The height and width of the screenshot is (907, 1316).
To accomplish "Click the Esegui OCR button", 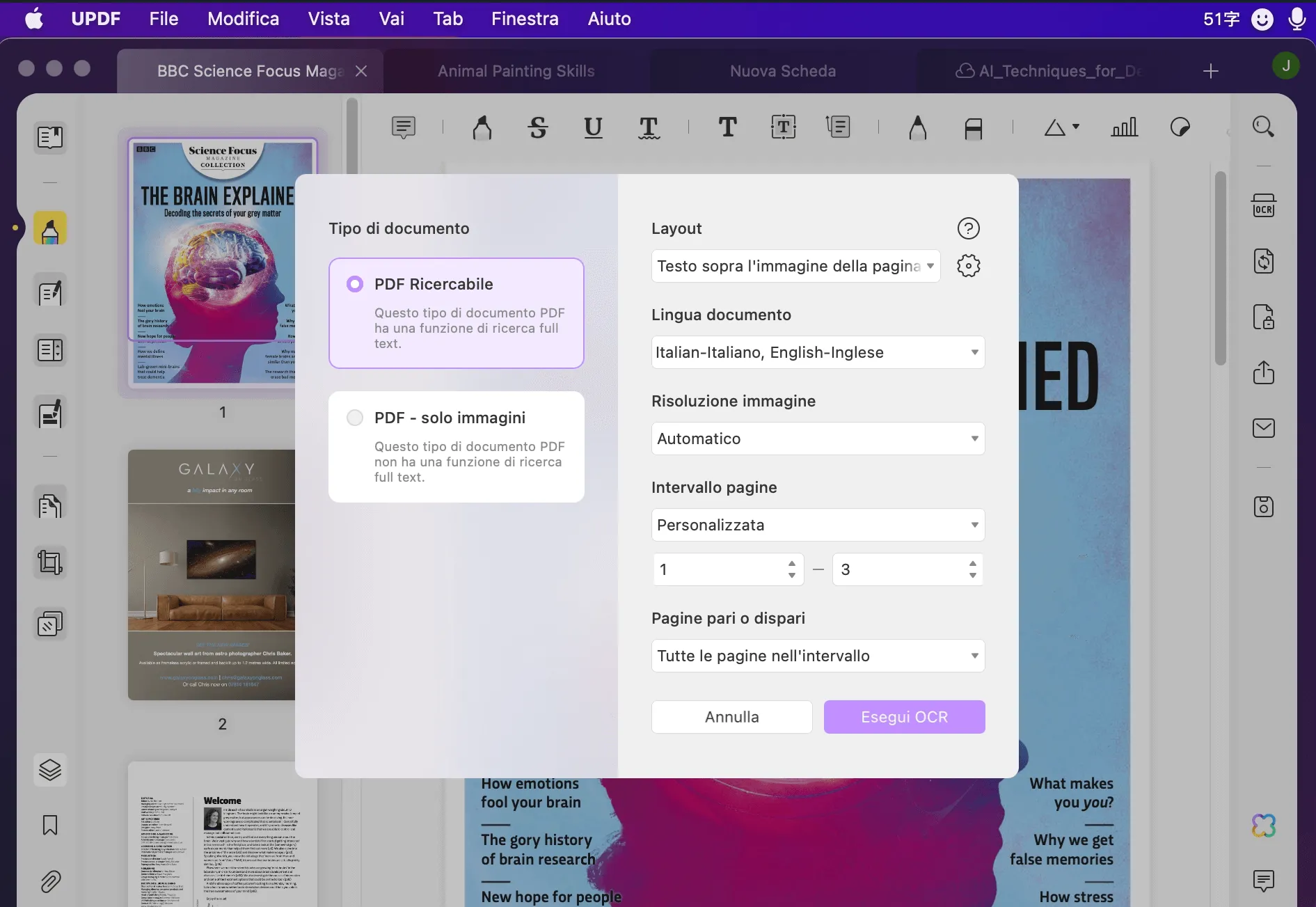I will 904,717.
